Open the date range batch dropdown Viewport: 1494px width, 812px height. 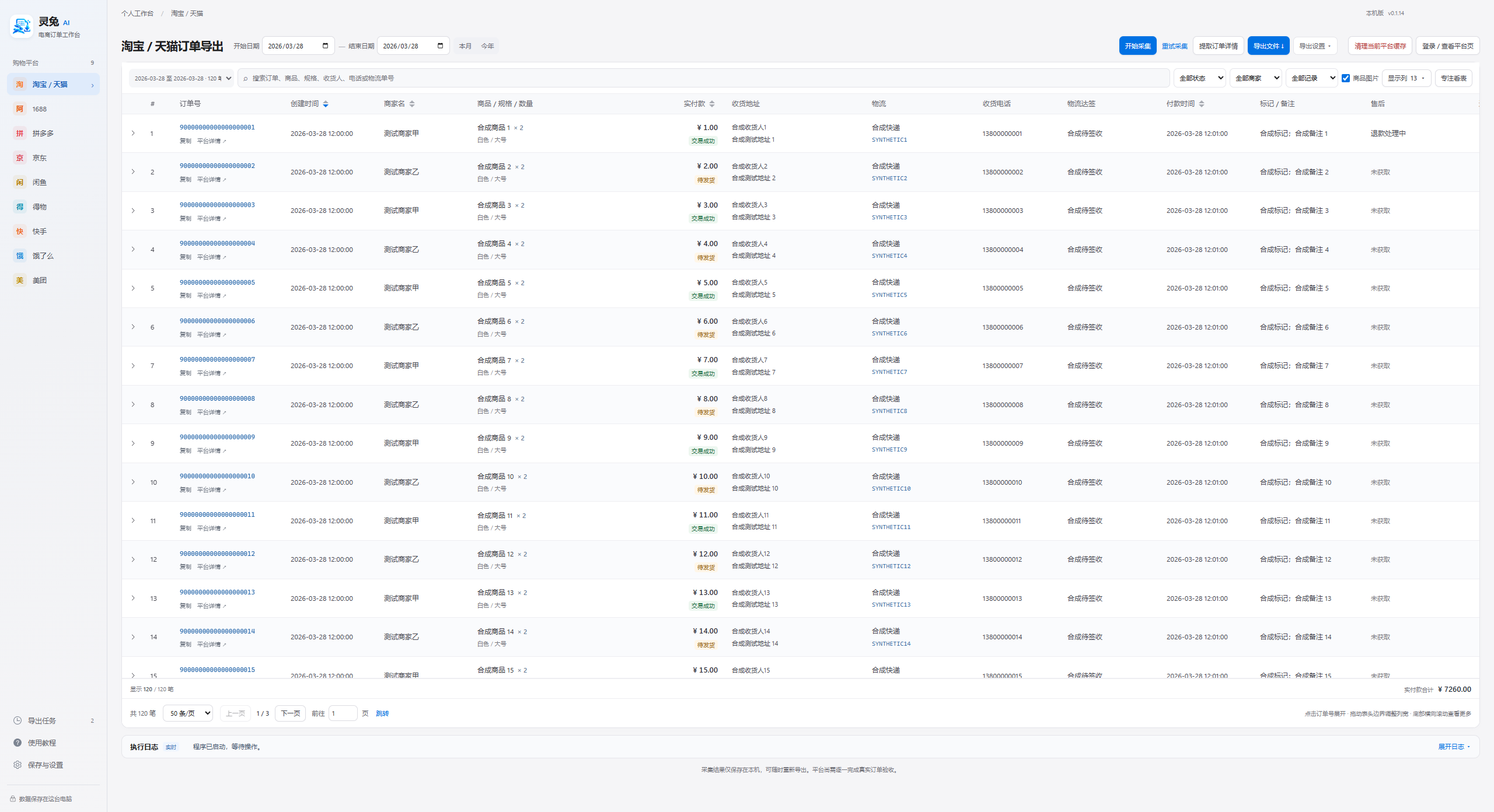pos(181,78)
